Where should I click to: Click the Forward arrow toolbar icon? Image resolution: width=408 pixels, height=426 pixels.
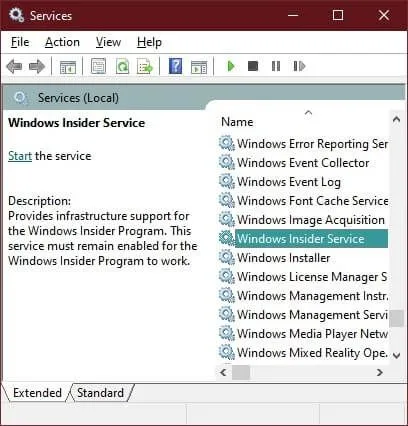[x=37, y=66]
